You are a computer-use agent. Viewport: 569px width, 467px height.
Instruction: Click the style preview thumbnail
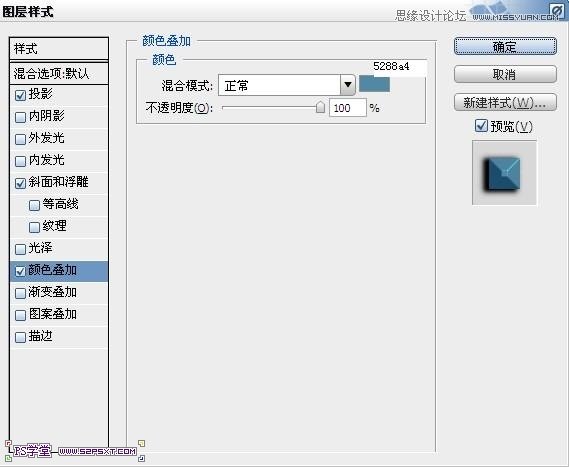[504, 173]
